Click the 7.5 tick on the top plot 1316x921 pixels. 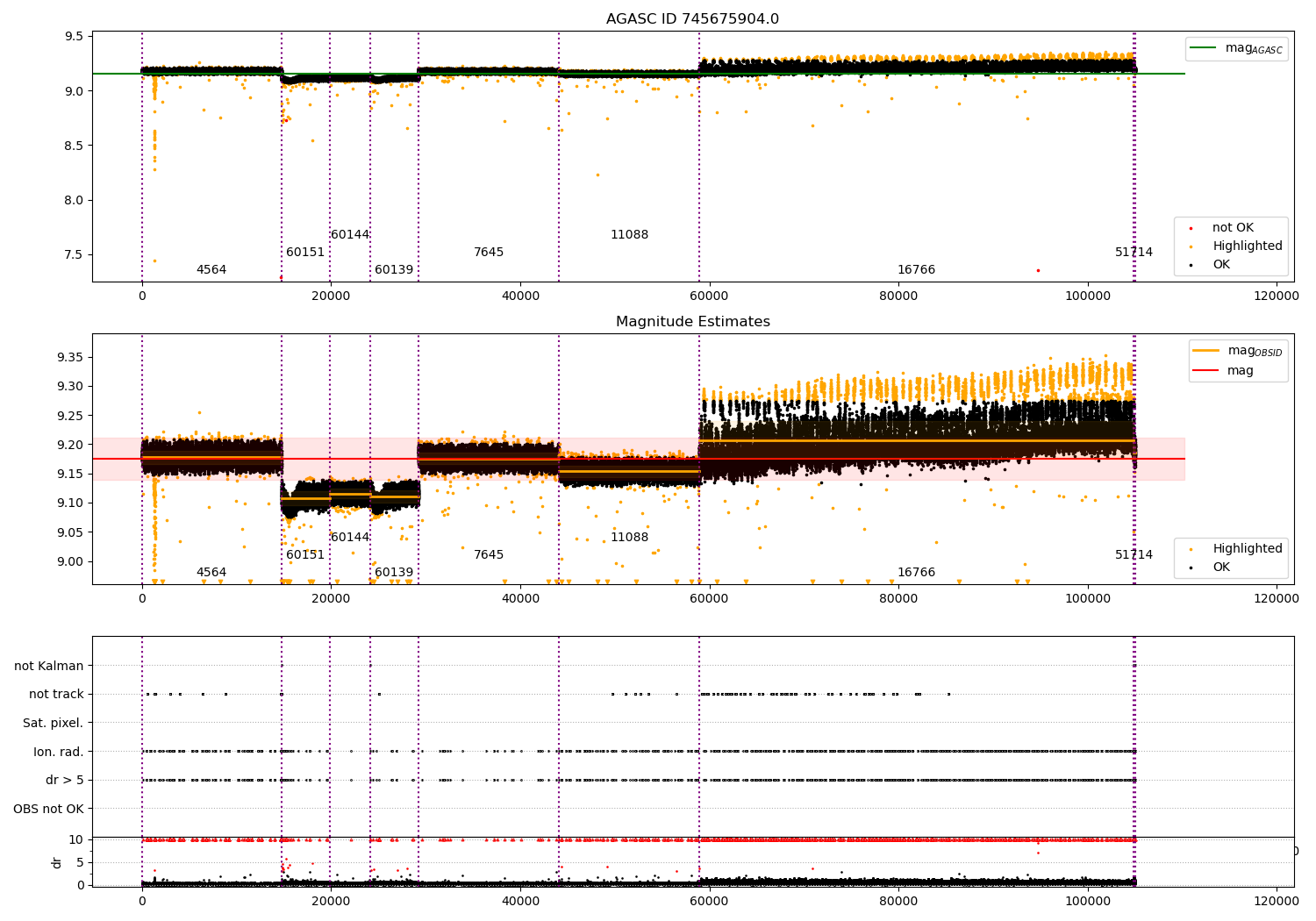(75, 255)
